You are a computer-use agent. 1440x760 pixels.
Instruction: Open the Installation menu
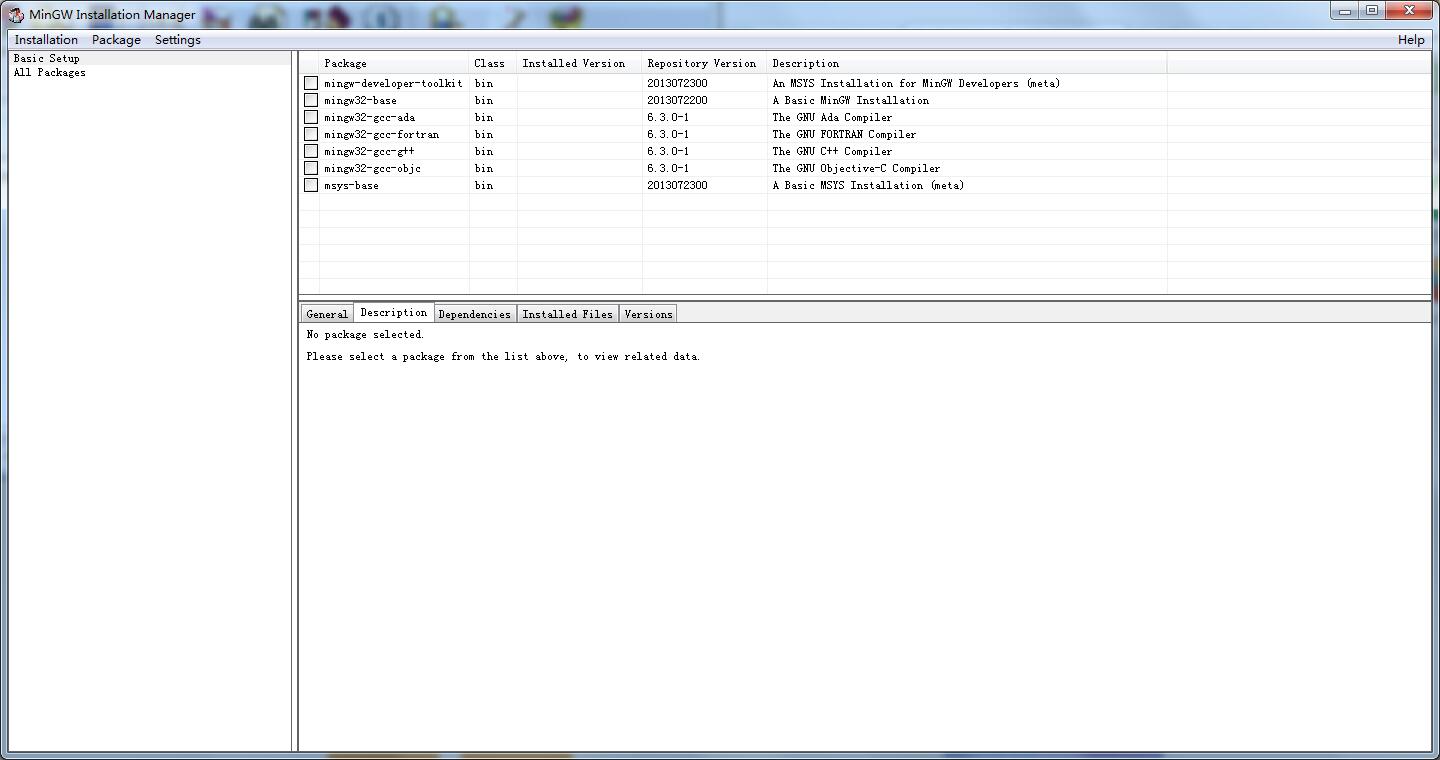coord(46,40)
